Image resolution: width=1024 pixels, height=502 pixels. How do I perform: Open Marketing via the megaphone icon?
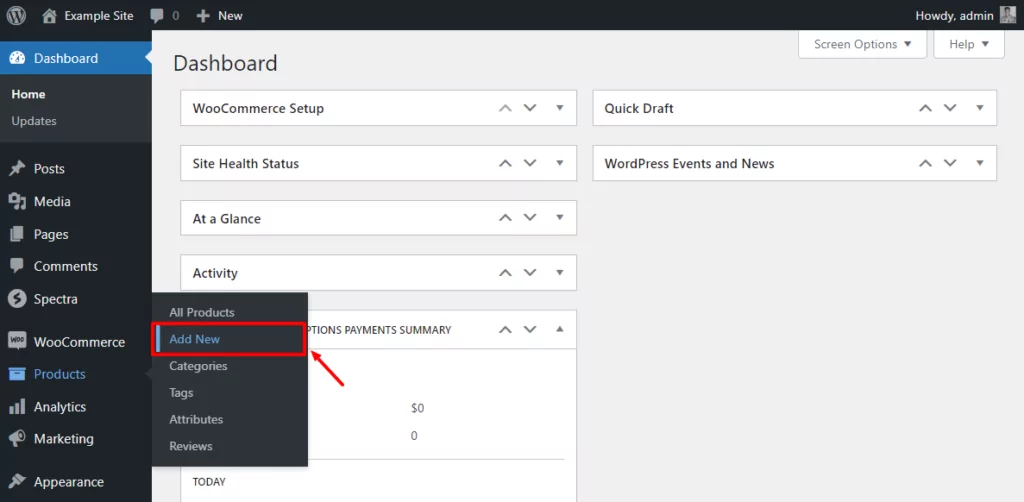[17, 439]
